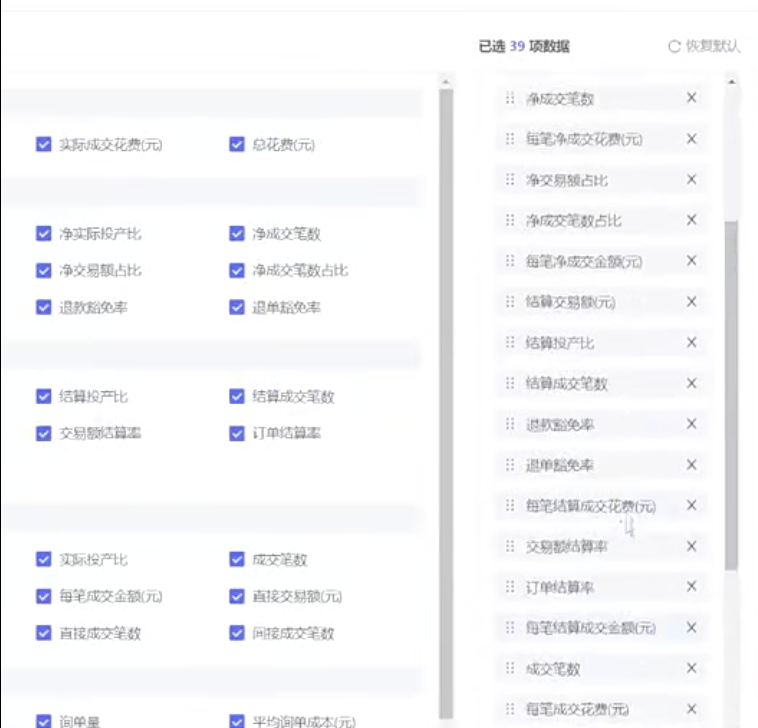
Task: Remove 每笔结算成交花费(元) from the selected list
Action: click(692, 505)
